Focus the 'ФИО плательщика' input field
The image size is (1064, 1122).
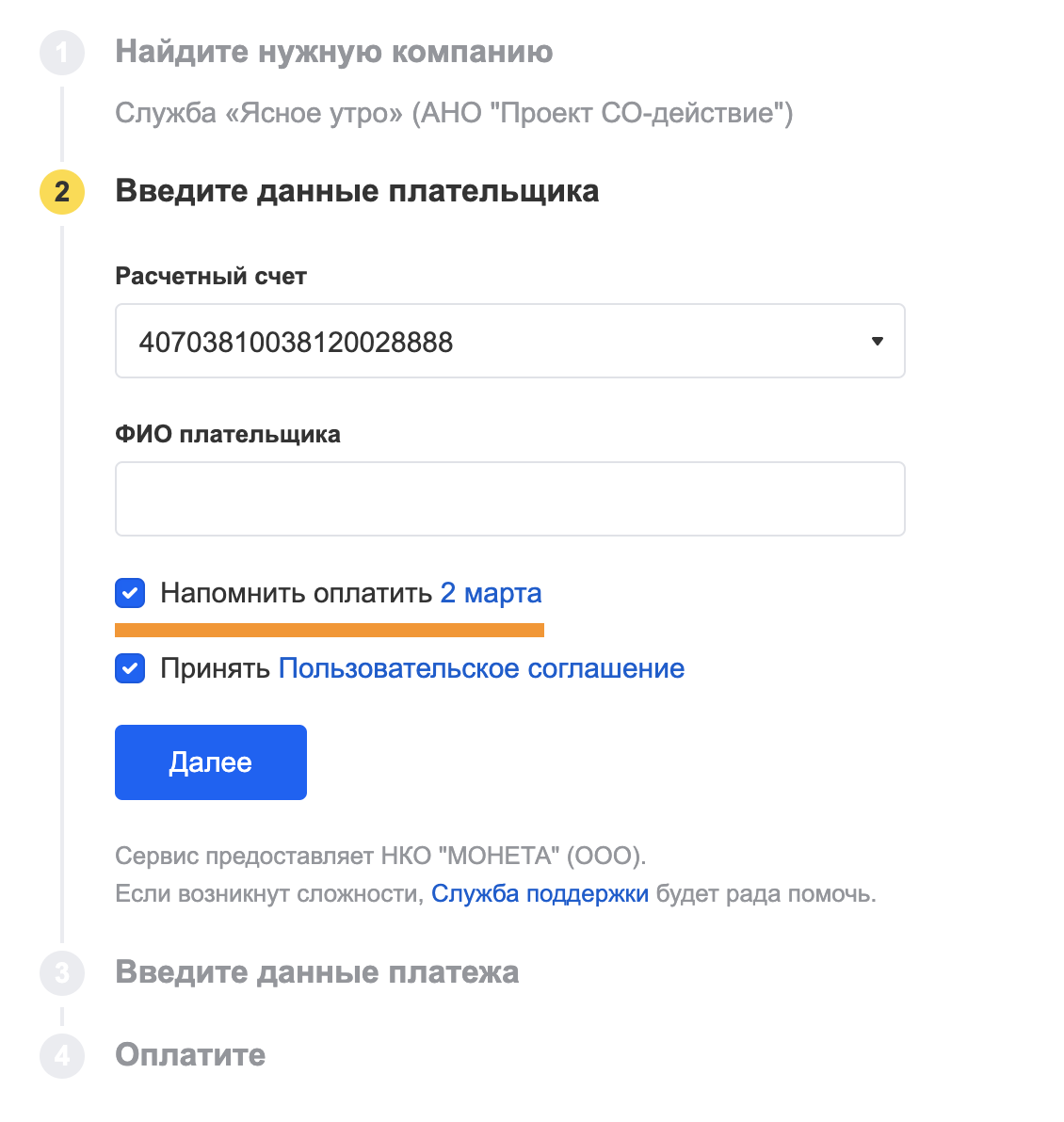509,499
